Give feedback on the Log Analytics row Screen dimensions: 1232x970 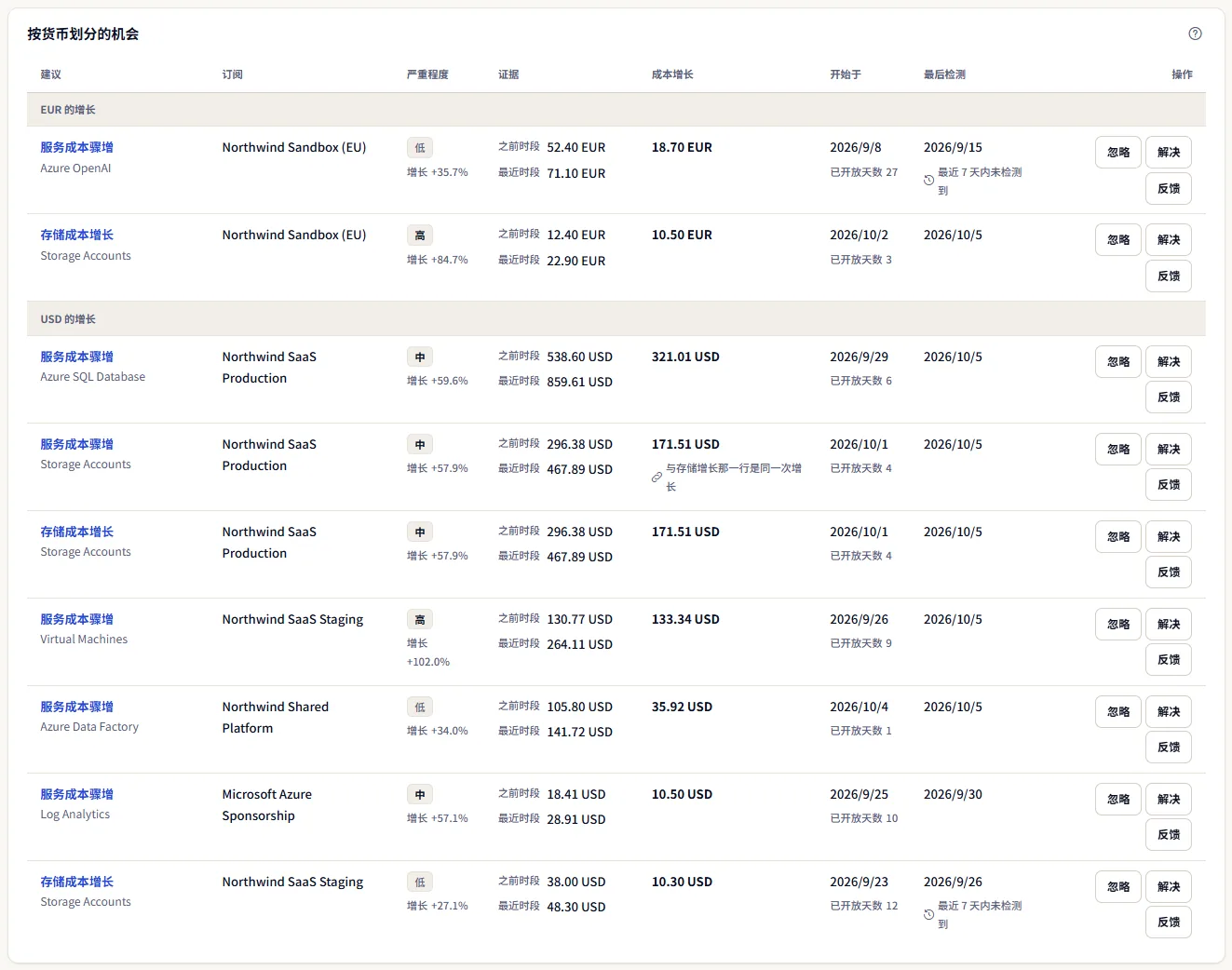click(x=1169, y=835)
